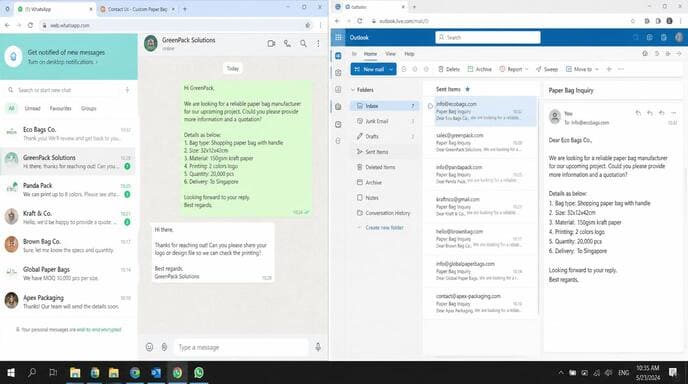Open the WhatsApp app from the taskbar

[x=199, y=373]
